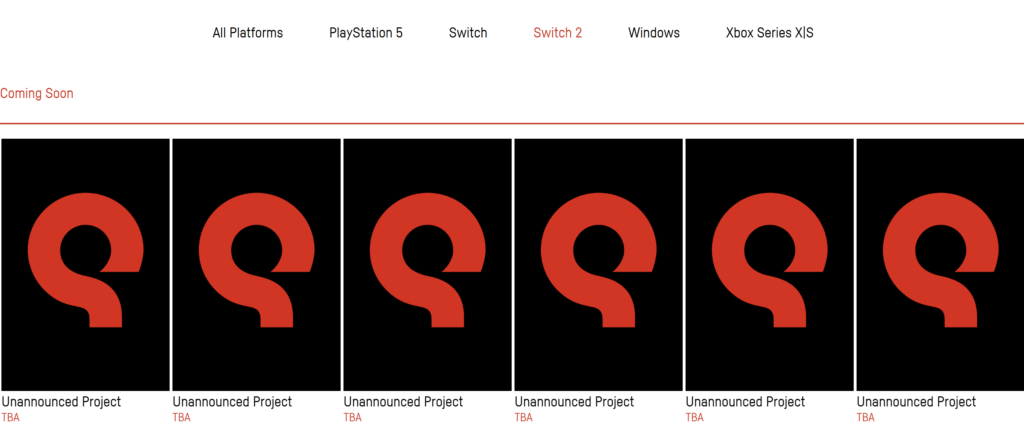The width and height of the screenshot is (1024, 436).
Task: Switch to the PlayStation 5 platform tab
Action: coord(366,33)
